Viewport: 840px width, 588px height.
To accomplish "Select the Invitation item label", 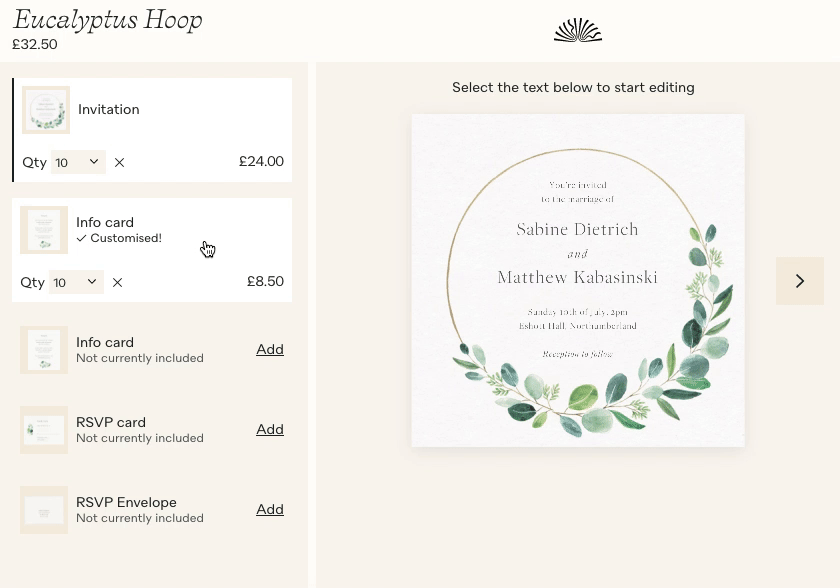I will click(x=109, y=109).
